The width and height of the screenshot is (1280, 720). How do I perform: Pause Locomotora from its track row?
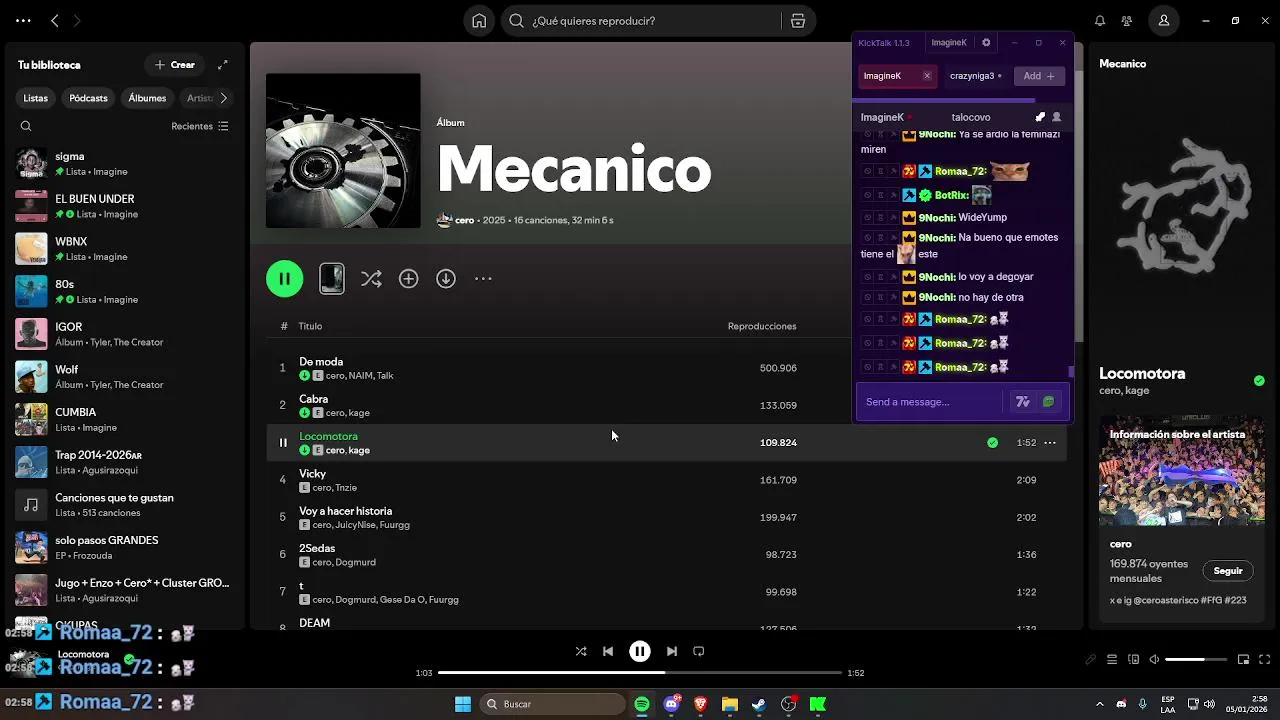[x=283, y=443]
